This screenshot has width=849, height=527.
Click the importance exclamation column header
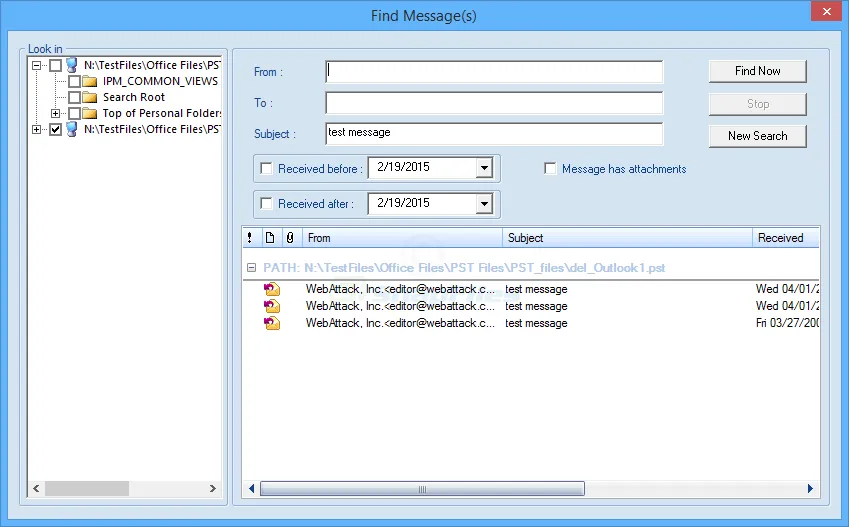click(249, 238)
